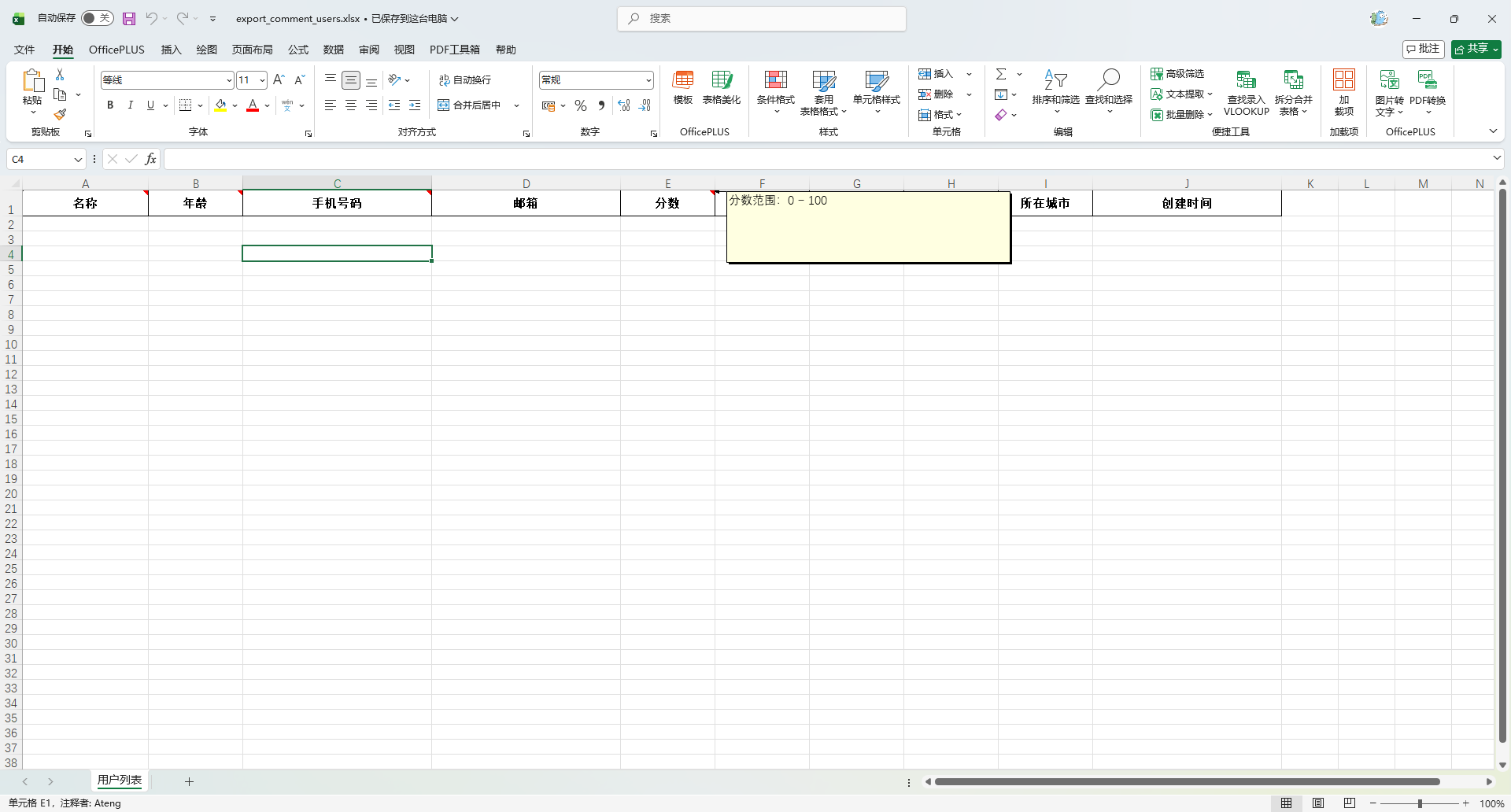Screen dimensions: 1511x812
Task: Toggle Bold formatting
Action: pos(110,105)
